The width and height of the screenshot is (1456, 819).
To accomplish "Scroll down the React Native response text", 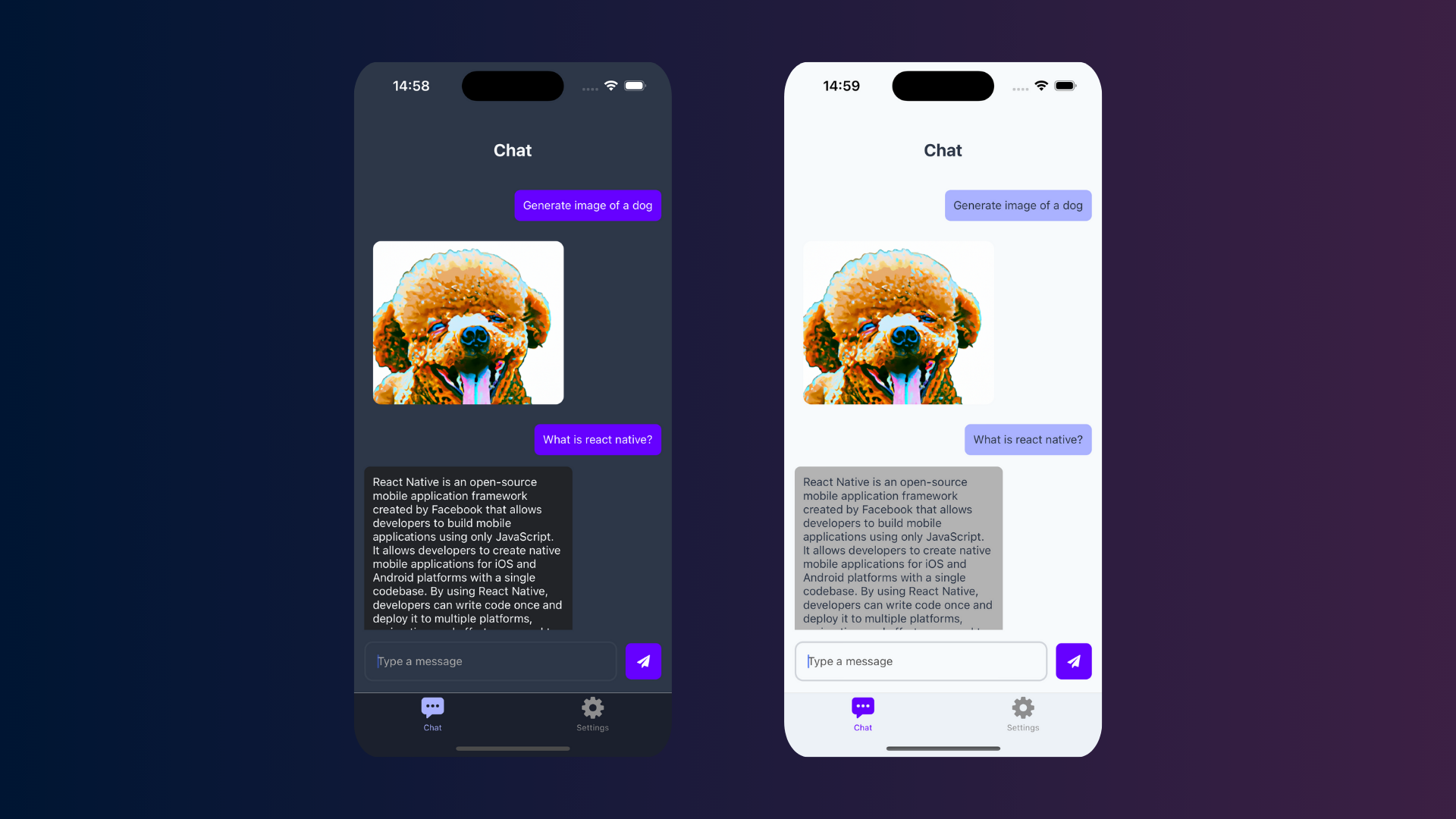I will [x=467, y=550].
